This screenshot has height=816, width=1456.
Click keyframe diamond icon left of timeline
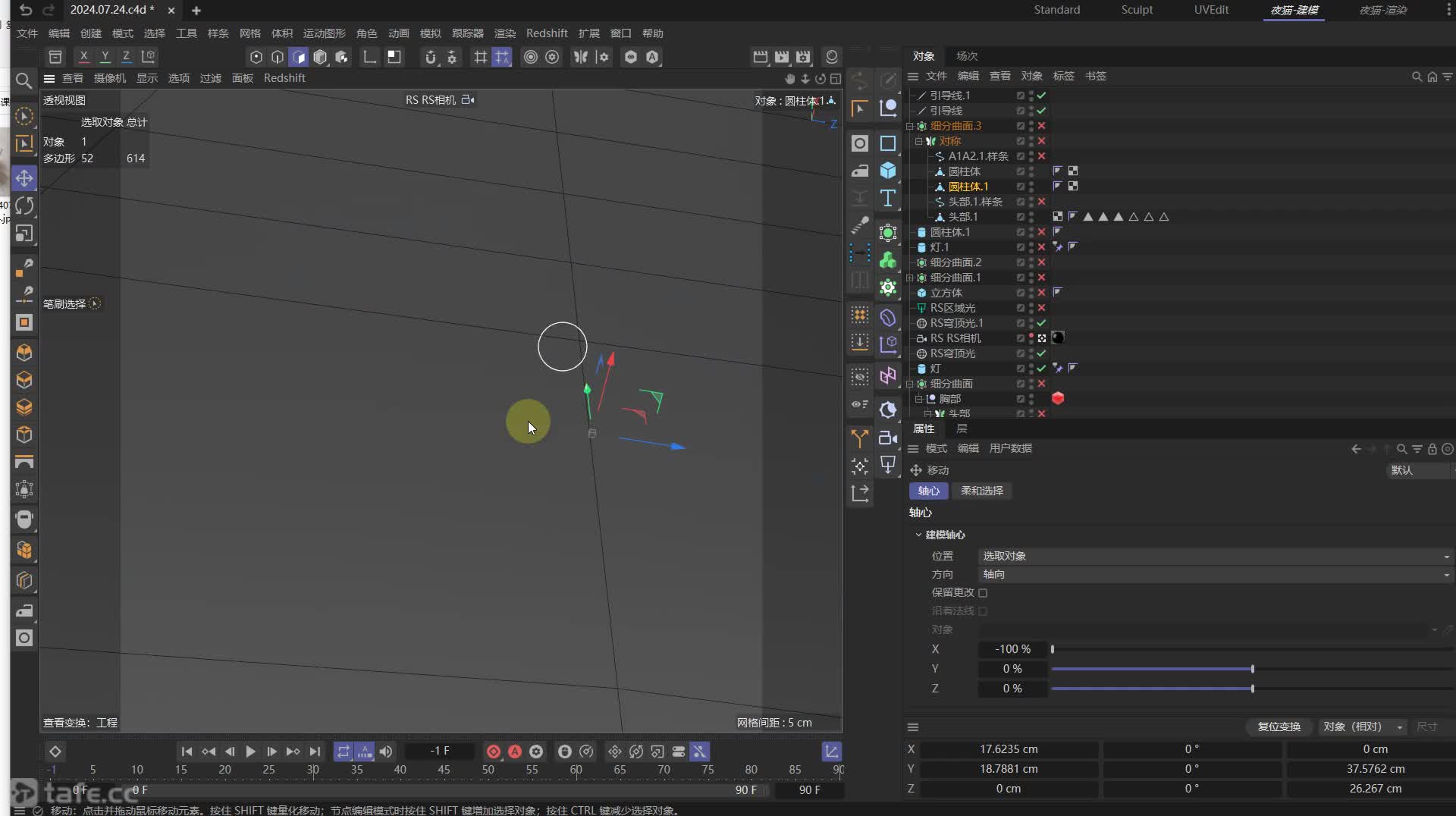(x=55, y=752)
